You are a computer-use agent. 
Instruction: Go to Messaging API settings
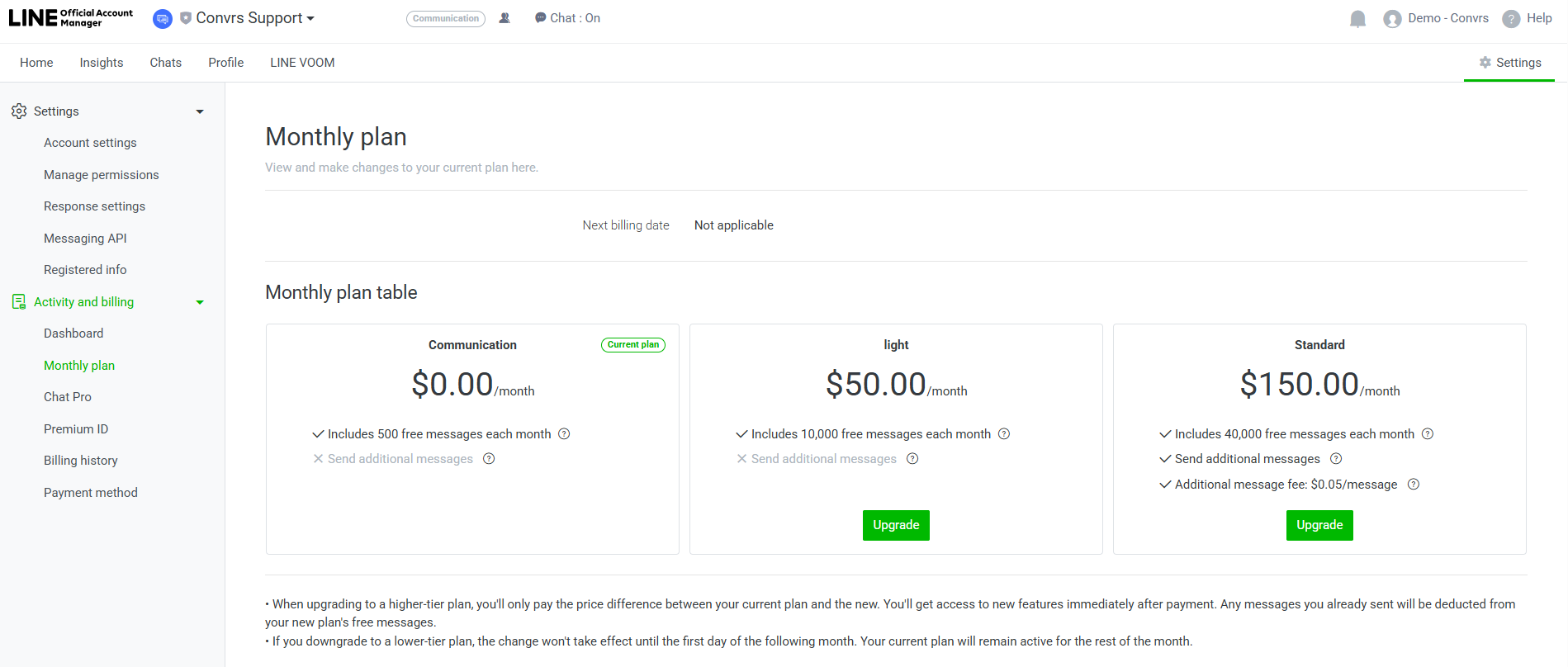click(x=85, y=239)
